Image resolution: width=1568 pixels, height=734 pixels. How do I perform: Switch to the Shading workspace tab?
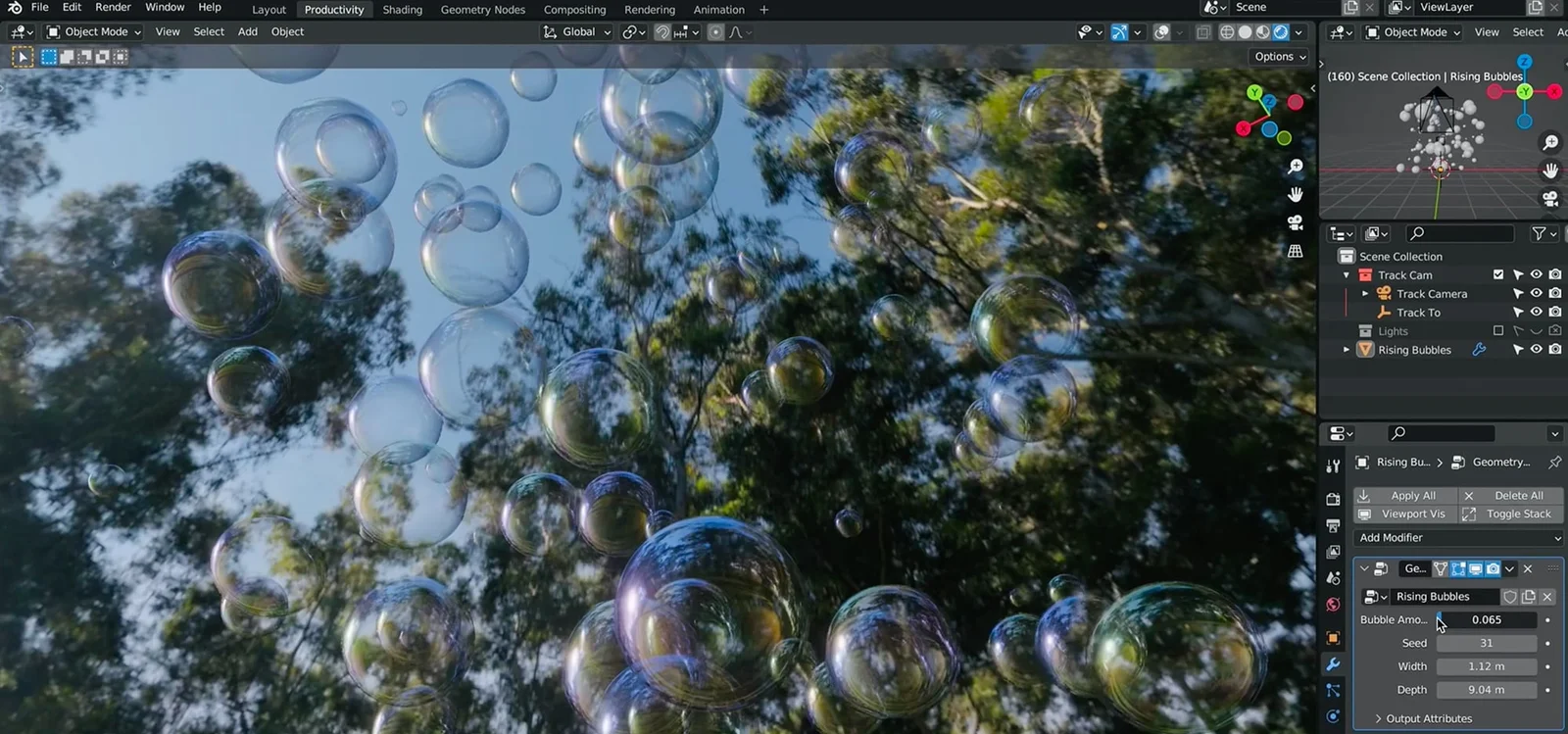coord(403,10)
